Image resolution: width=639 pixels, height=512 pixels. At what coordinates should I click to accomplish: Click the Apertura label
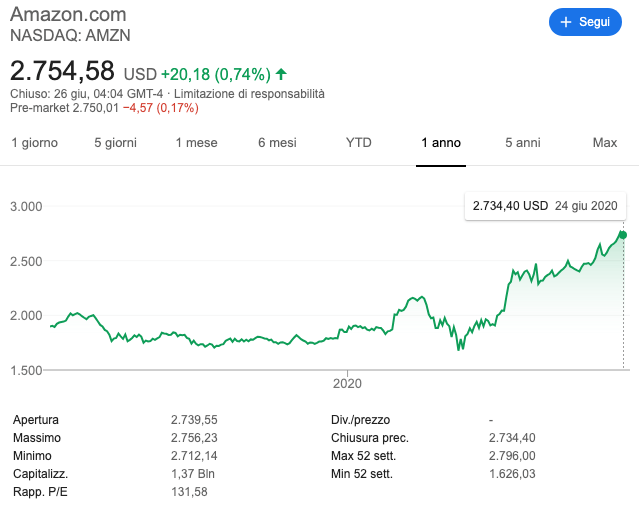36,420
